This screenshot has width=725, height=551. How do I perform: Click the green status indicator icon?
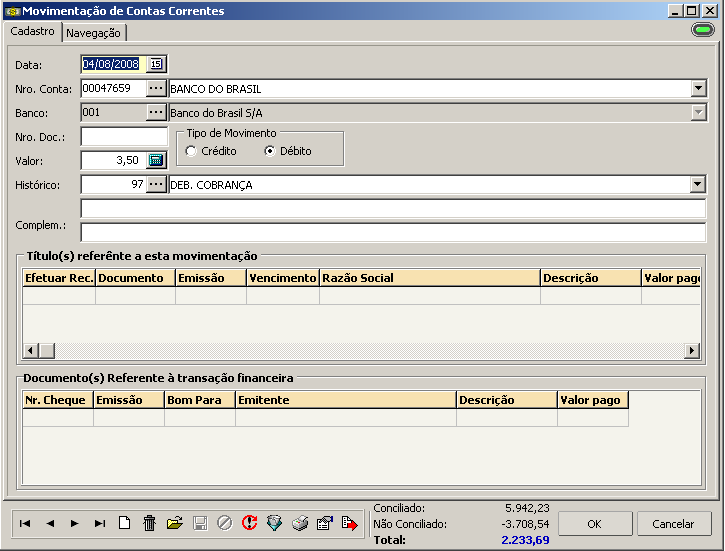(703, 30)
